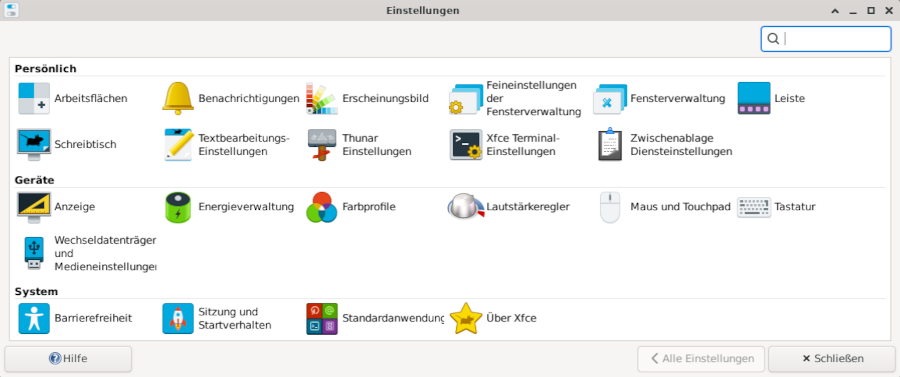
Task: Click the Maus und Touchpad label
Action: tap(680, 207)
